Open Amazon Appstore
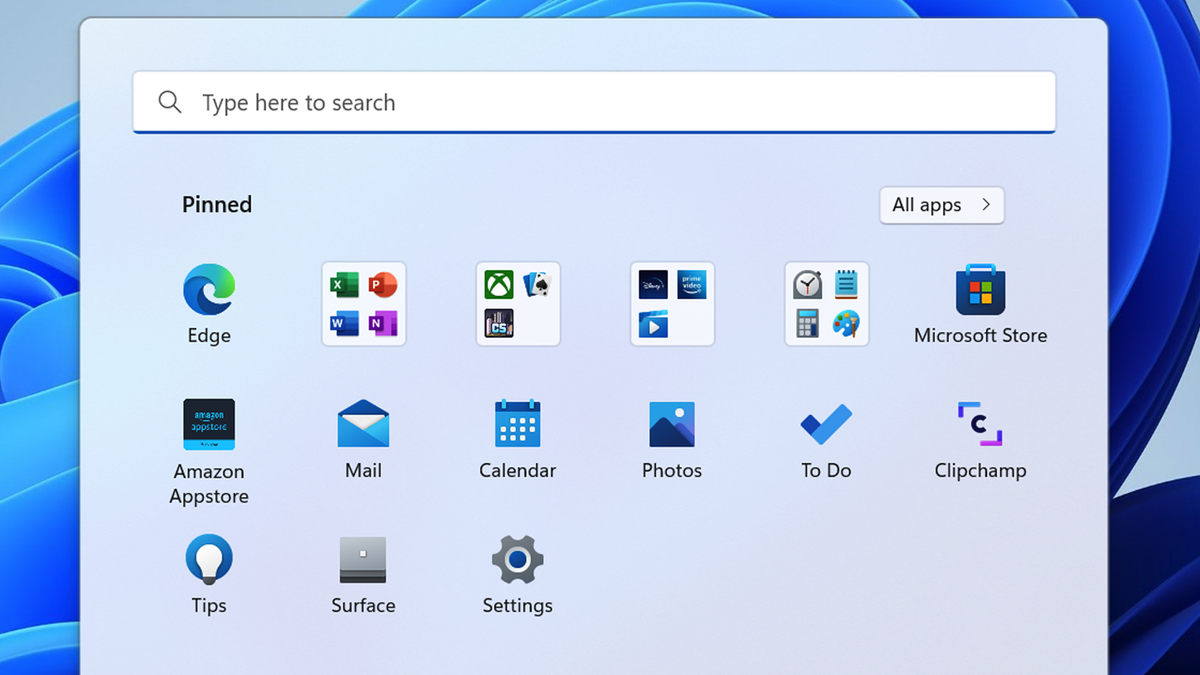The height and width of the screenshot is (675, 1200). (x=209, y=425)
